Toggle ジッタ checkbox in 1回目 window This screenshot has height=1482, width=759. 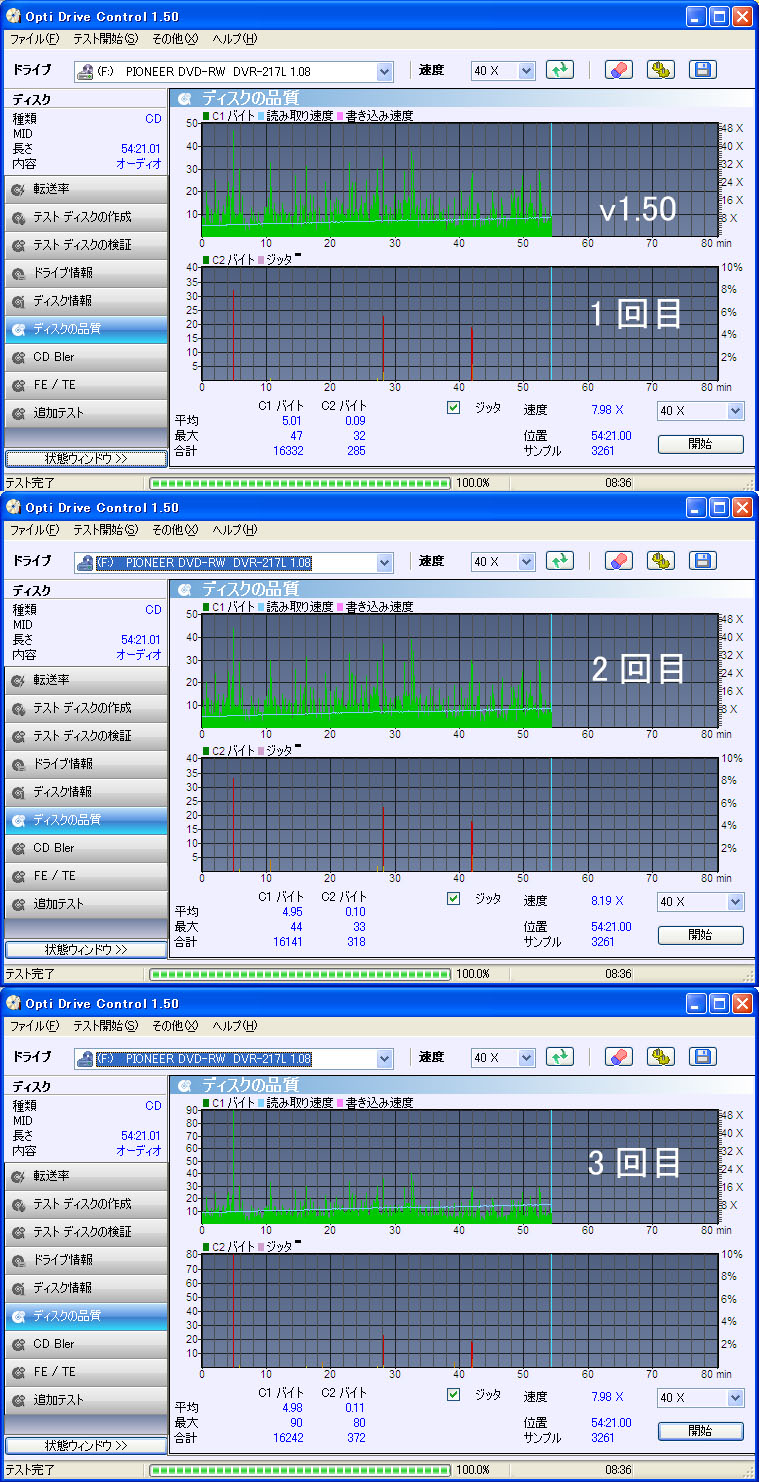pos(453,408)
